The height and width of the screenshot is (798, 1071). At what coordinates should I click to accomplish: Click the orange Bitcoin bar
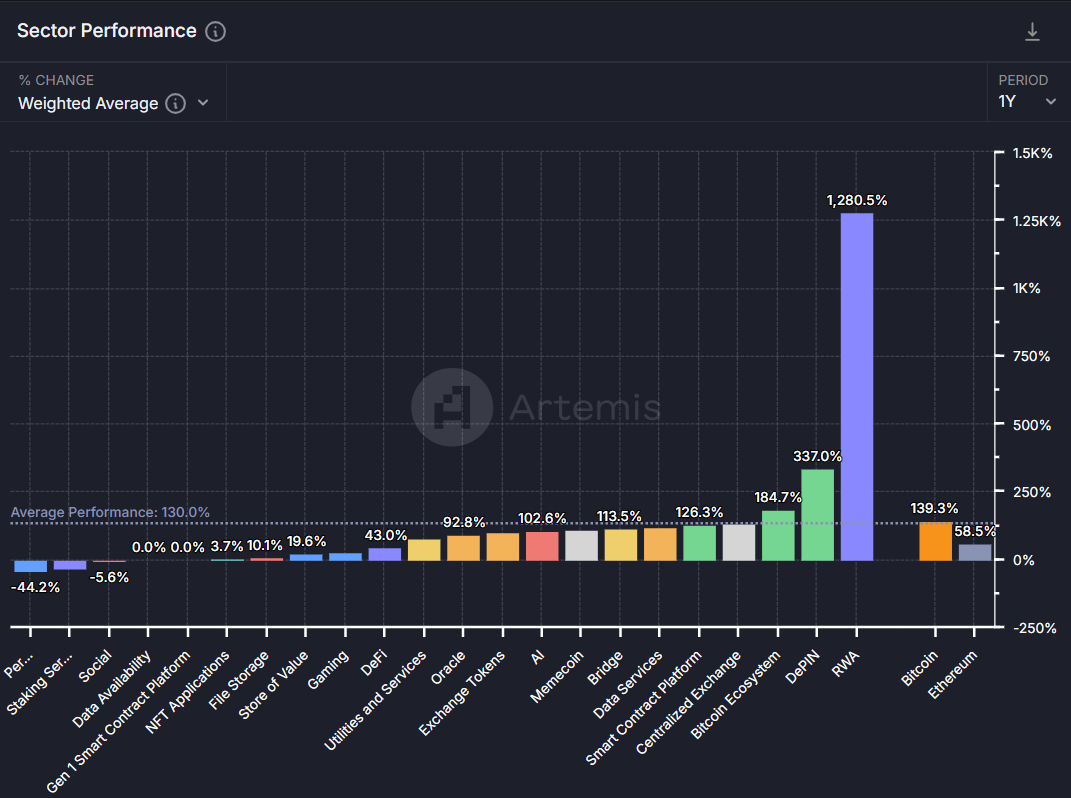pos(935,541)
